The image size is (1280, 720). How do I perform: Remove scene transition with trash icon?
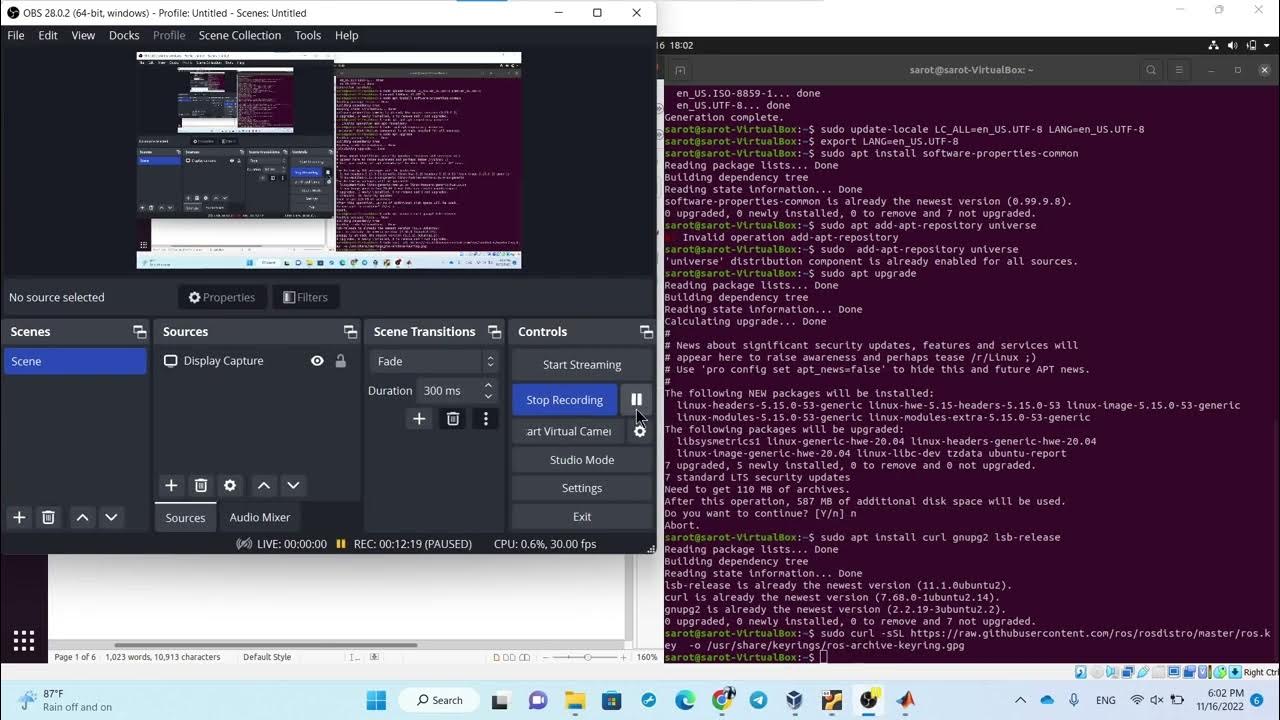453,418
